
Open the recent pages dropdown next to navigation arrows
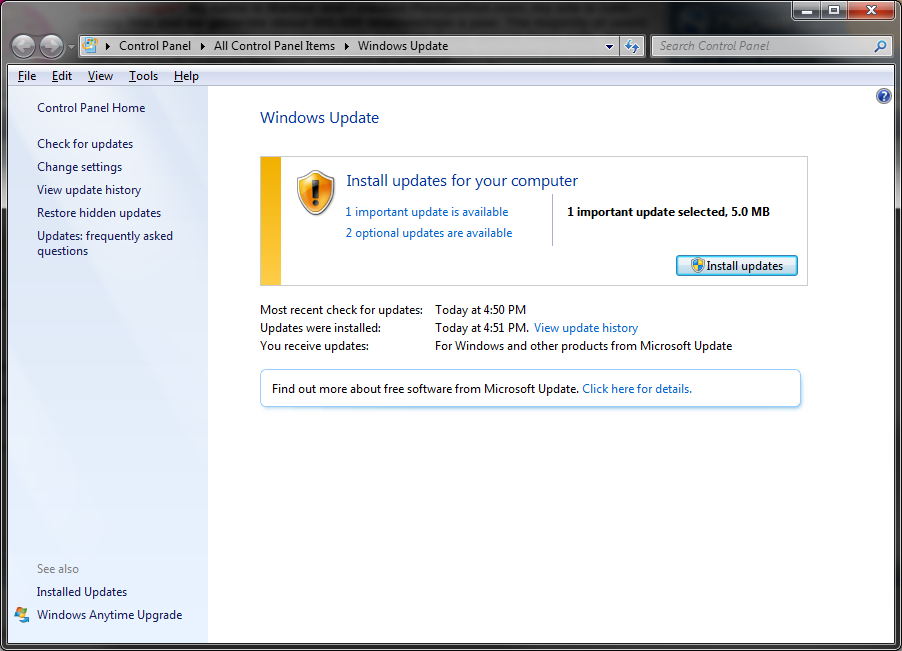point(70,48)
